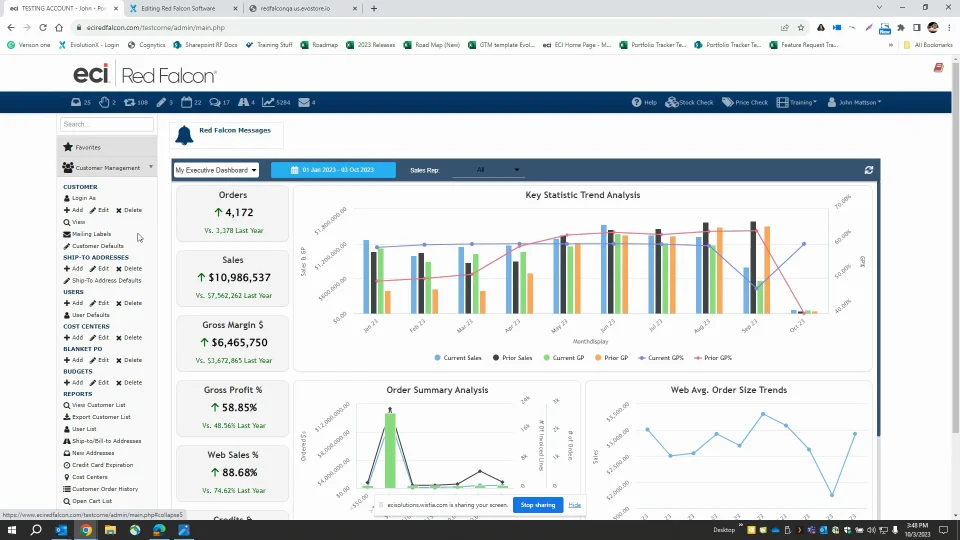This screenshot has width=960, height=540.
Task: Click the sidebar Search input field
Action: 107,124
